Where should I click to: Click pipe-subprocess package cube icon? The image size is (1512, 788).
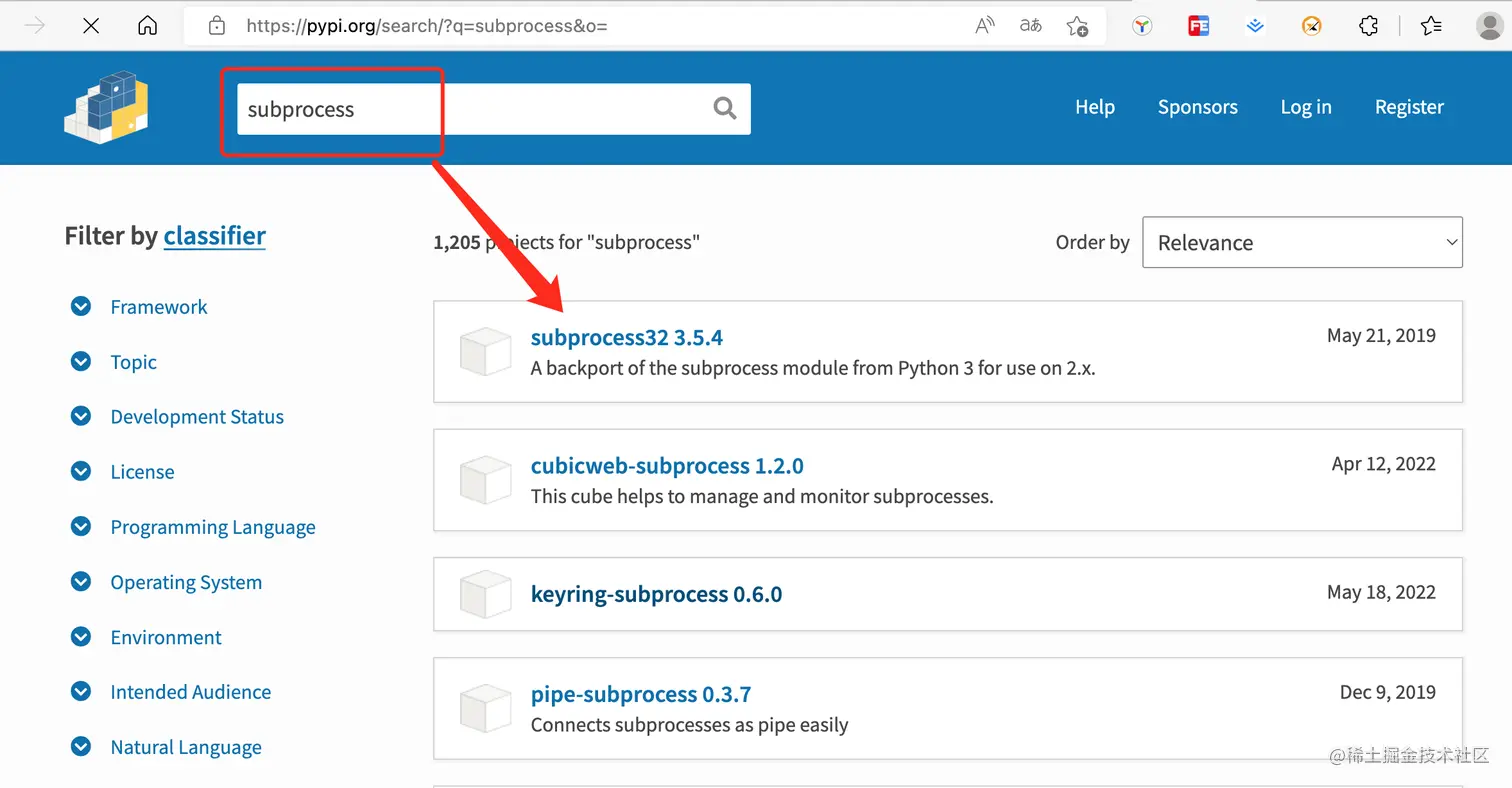pyautogui.click(x=485, y=708)
